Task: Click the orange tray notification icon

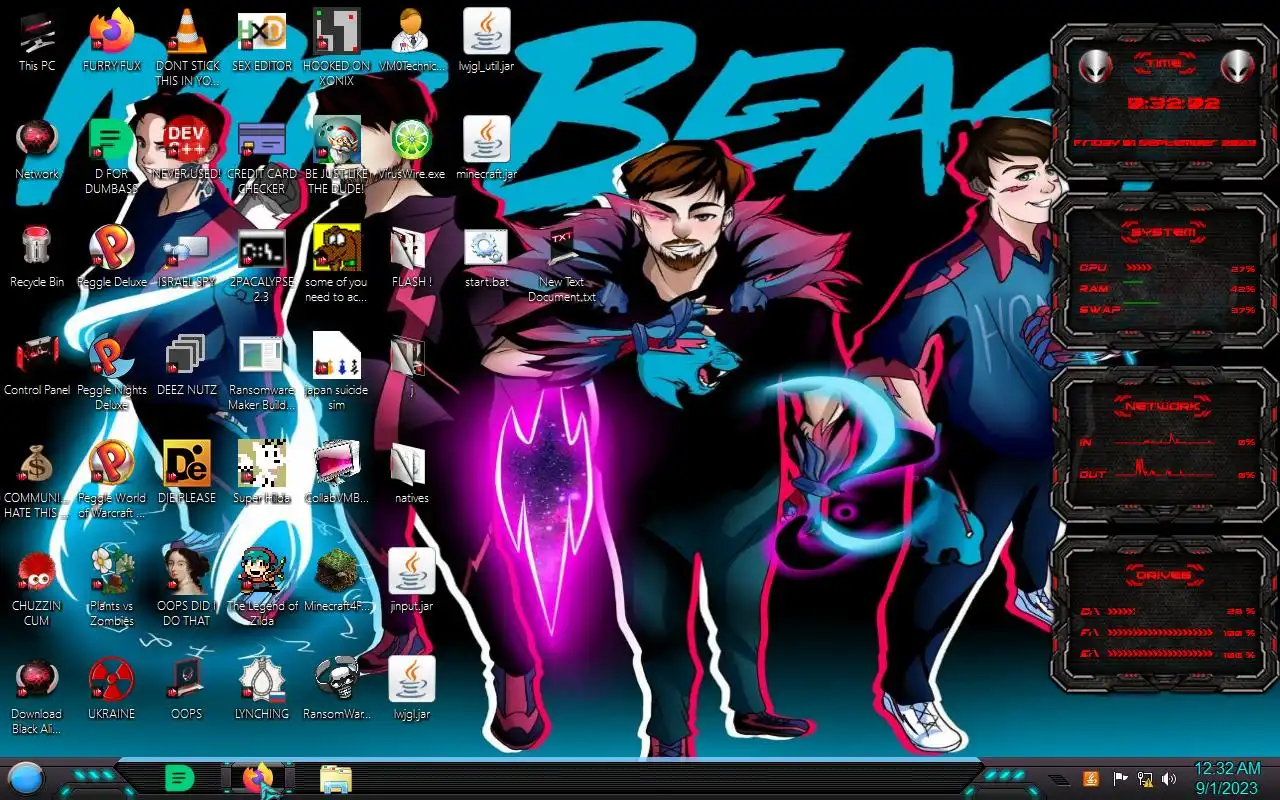Action: click(1092, 778)
